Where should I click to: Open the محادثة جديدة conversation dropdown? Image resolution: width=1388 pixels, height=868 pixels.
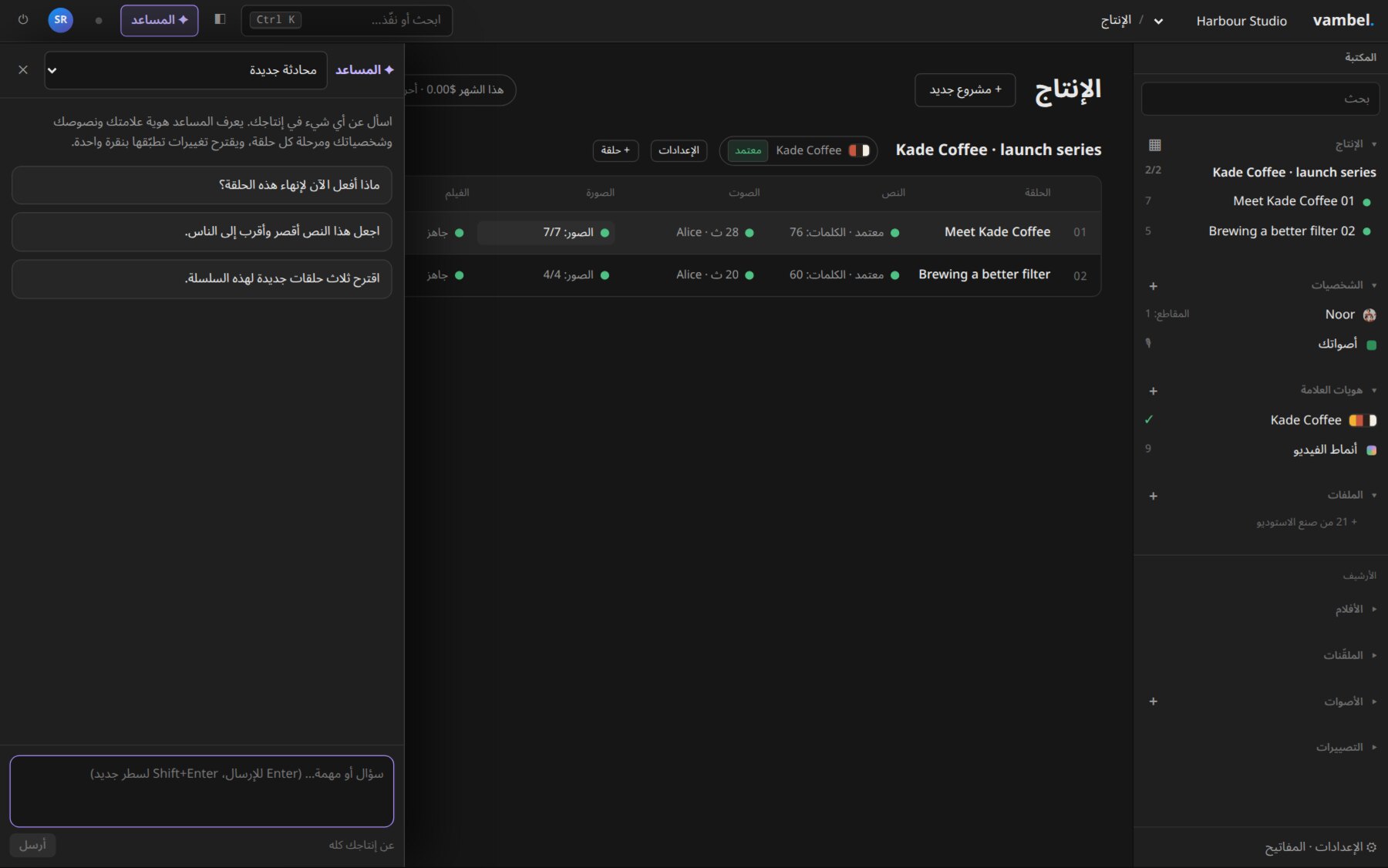(186, 70)
